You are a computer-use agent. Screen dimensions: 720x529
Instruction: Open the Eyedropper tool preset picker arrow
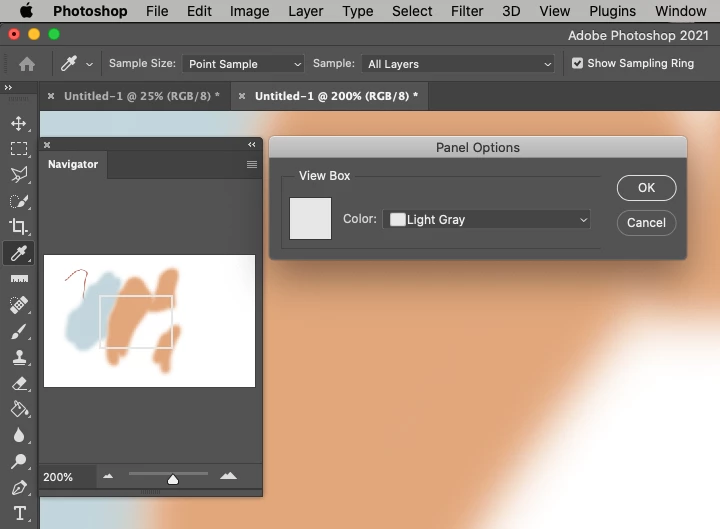tap(90, 64)
